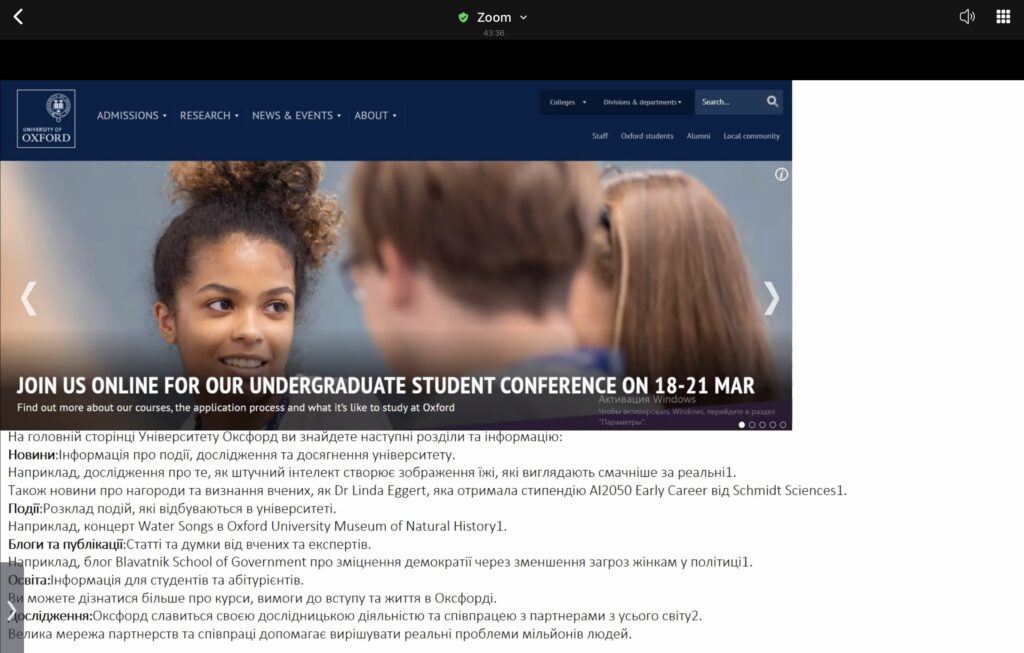The image size is (1024, 653).
Task: Show the next carousel slide
Action: pyautogui.click(x=771, y=298)
